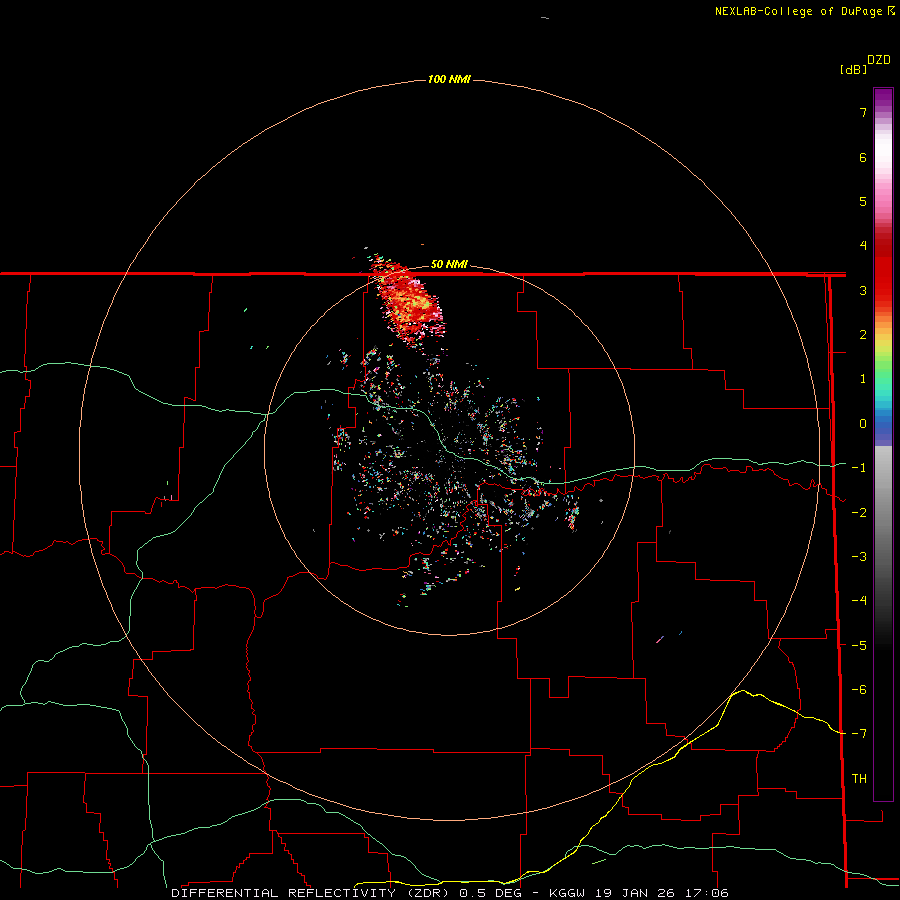The width and height of the screenshot is (900, 900).
Task: Click the 6 dB scale label
Action: pos(863,157)
